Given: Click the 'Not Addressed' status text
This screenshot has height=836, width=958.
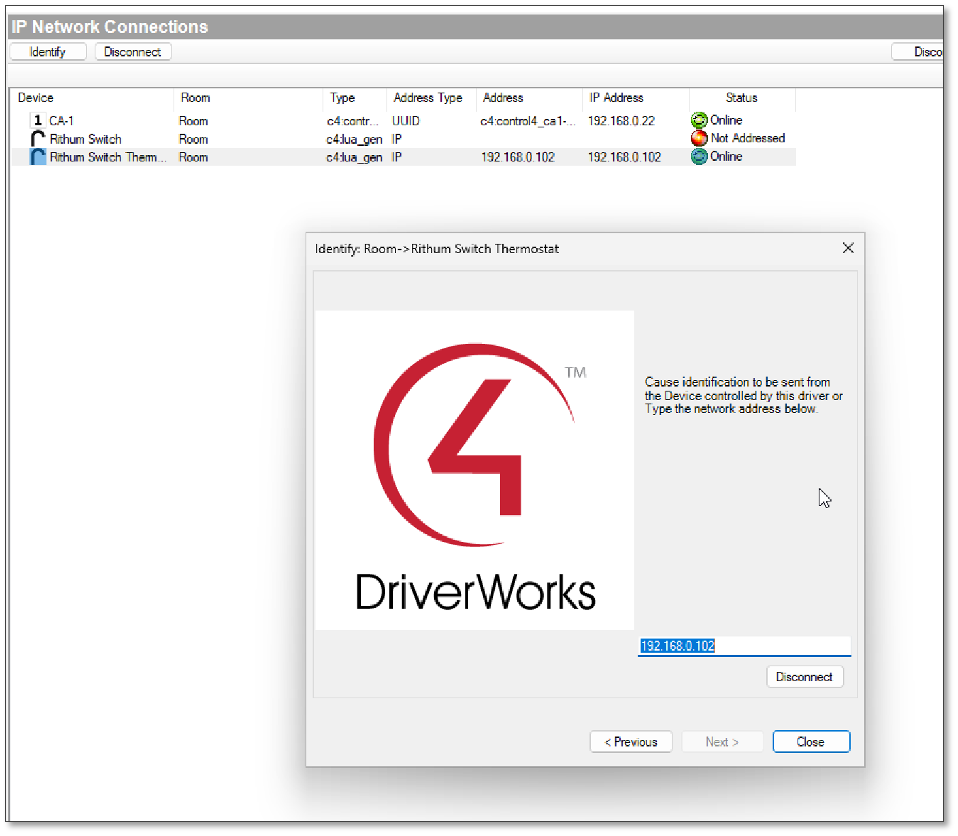Looking at the screenshot, I should click(x=748, y=138).
